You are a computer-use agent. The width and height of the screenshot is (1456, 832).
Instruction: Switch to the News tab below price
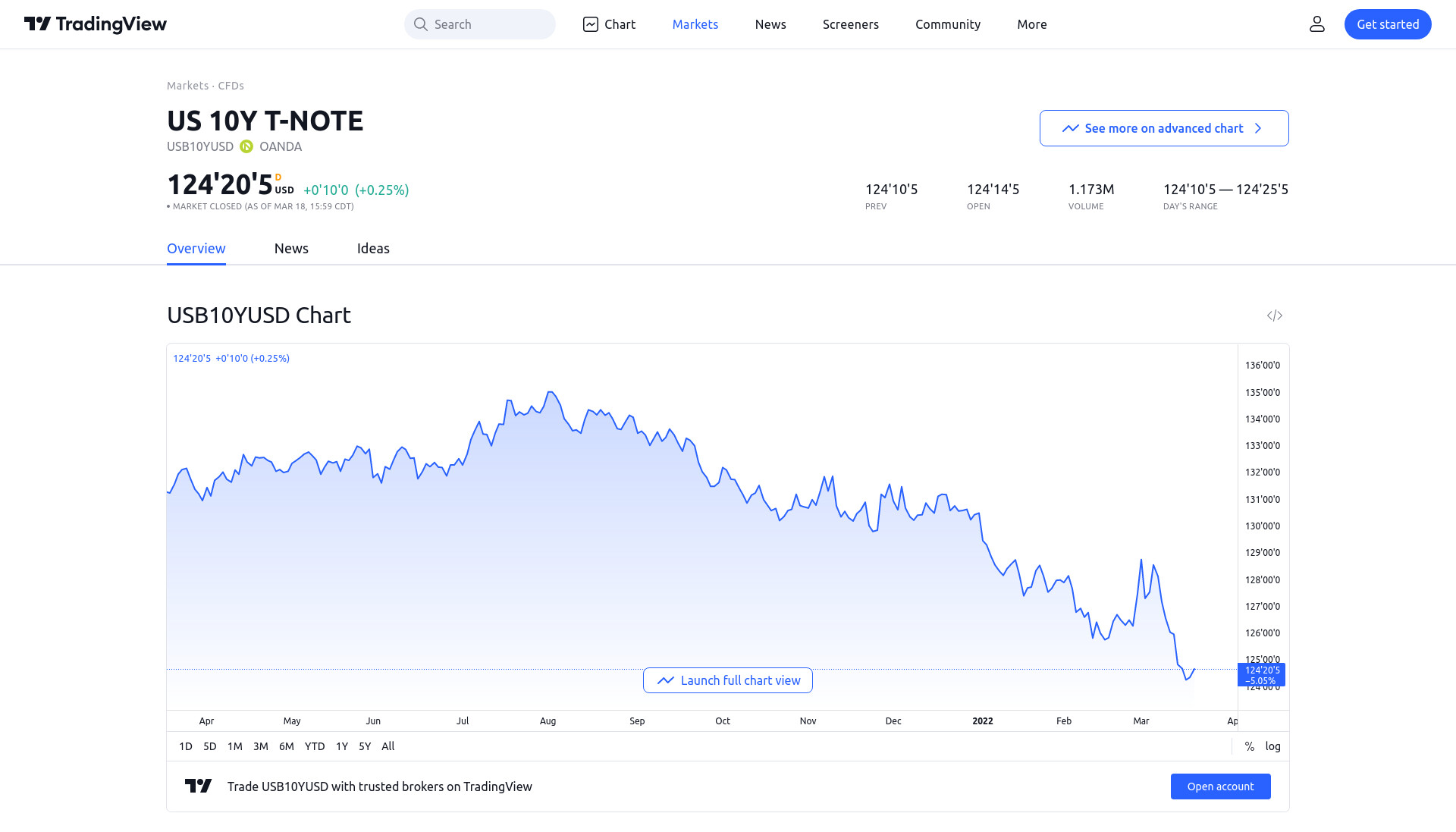[291, 249]
